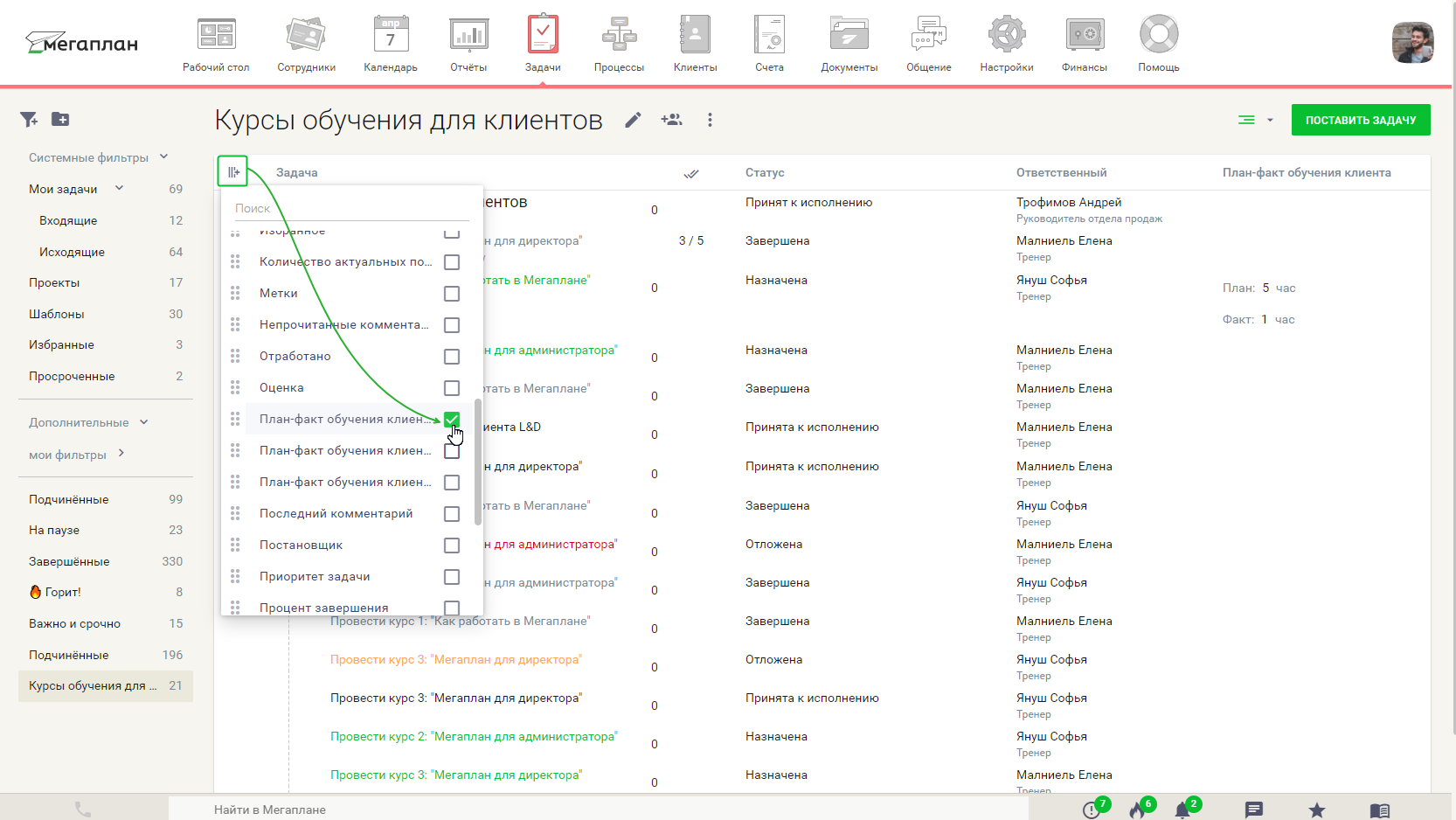Check the Постановщик checkbox
This screenshot has width=1456, height=820.
click(452, 546)
